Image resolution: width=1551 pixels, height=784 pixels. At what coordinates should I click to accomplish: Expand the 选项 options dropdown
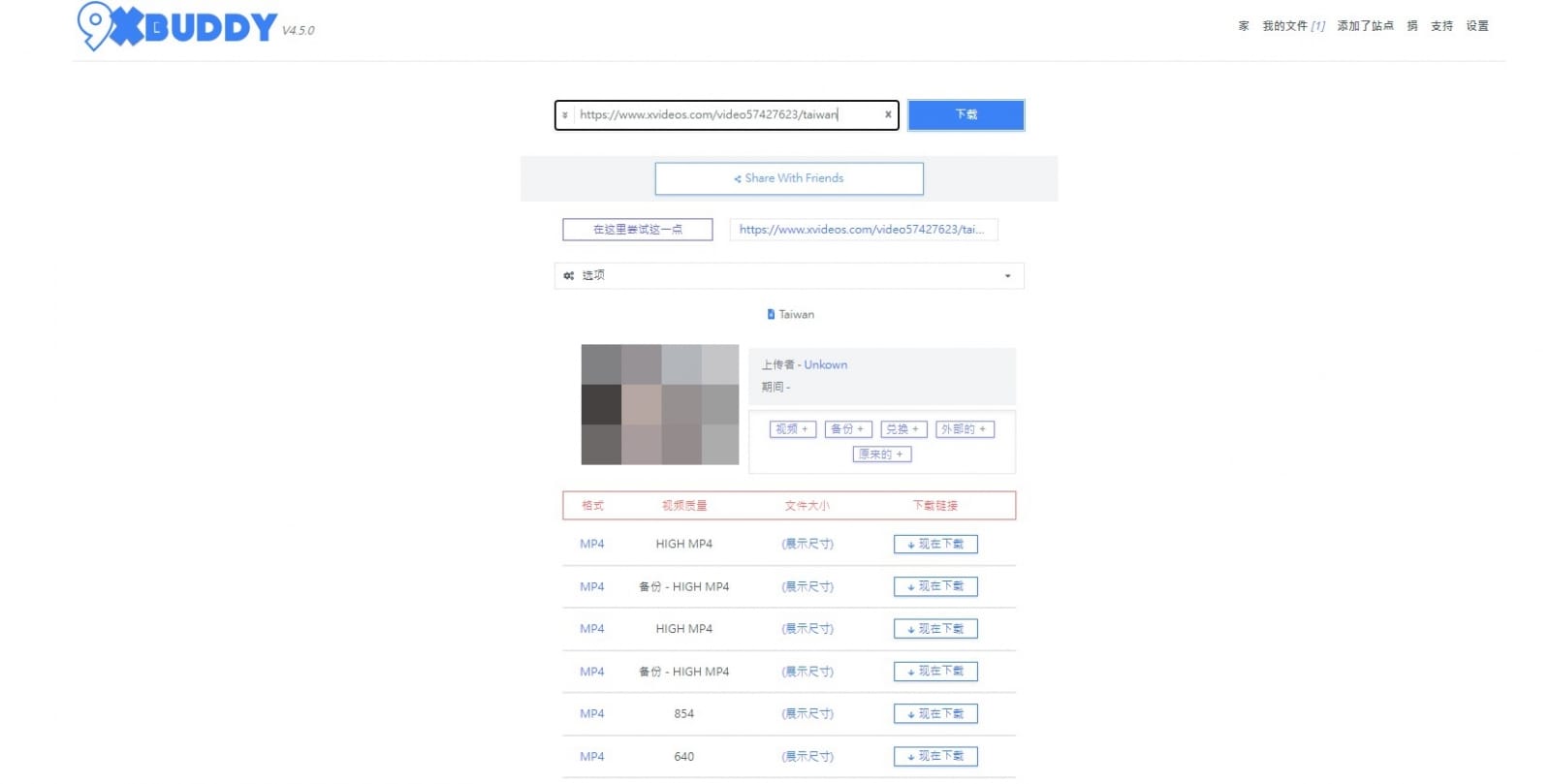tap(789, 275)
